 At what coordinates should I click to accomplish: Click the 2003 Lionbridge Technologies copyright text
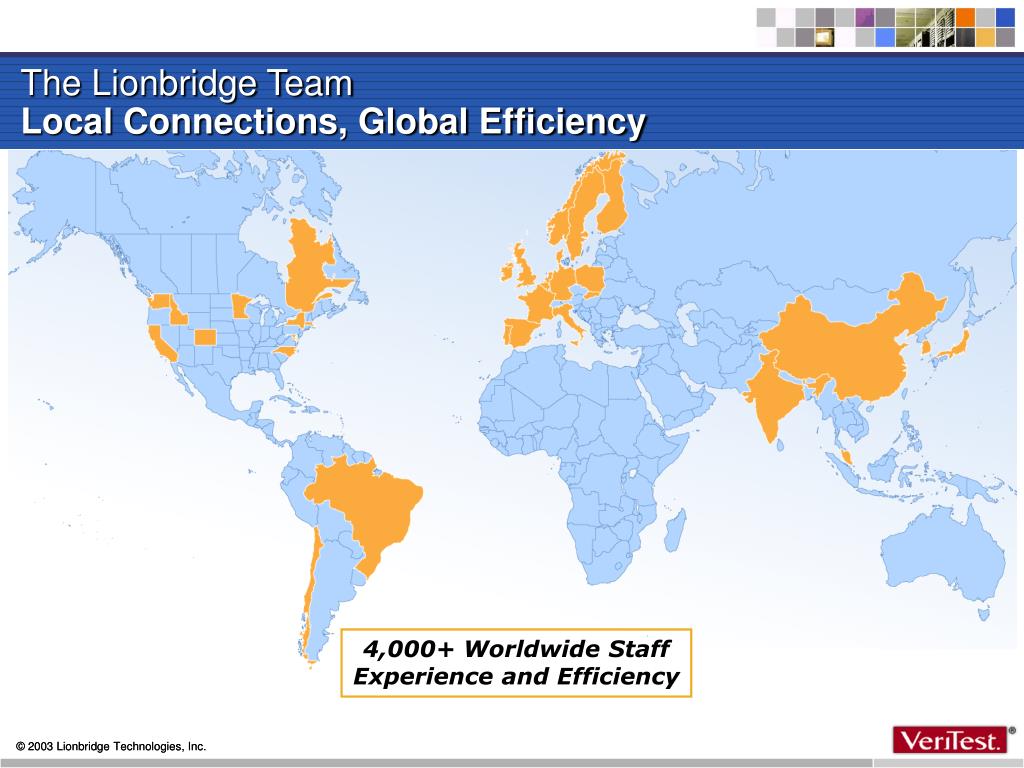click(111, 746)
